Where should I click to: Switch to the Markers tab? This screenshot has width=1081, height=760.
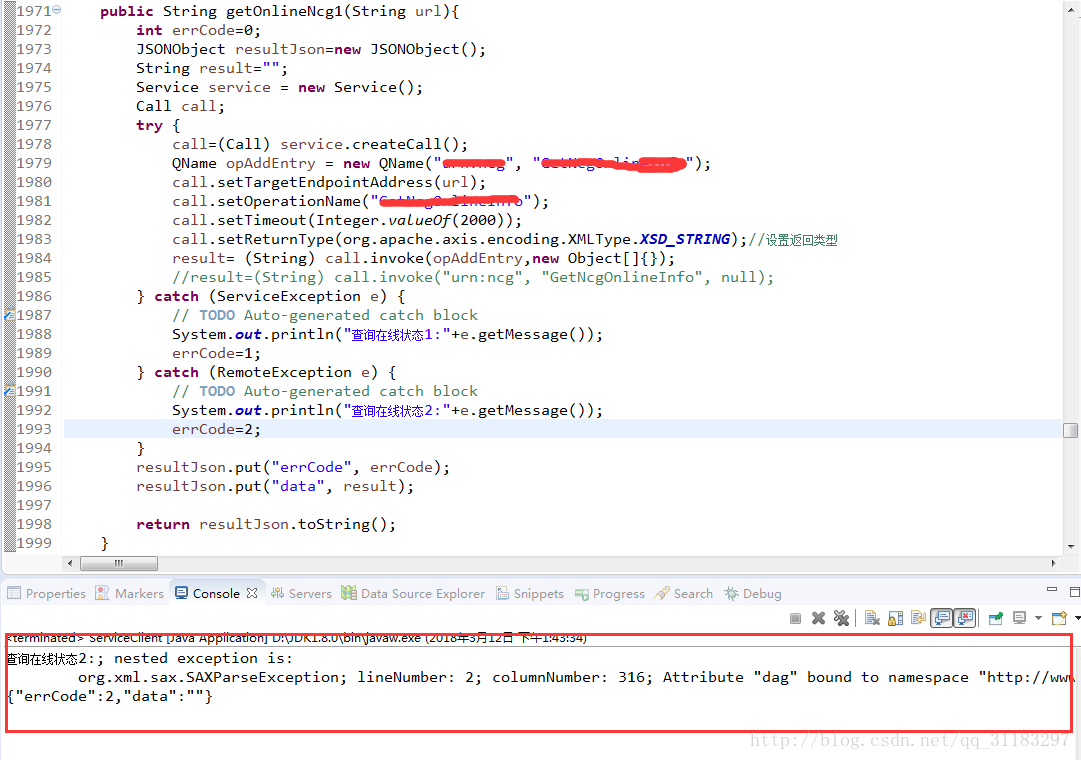(130, 593)
